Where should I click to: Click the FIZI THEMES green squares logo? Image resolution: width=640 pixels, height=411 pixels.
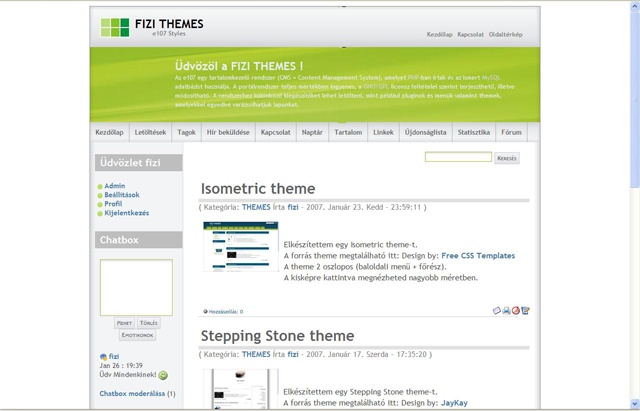[115, 27]
